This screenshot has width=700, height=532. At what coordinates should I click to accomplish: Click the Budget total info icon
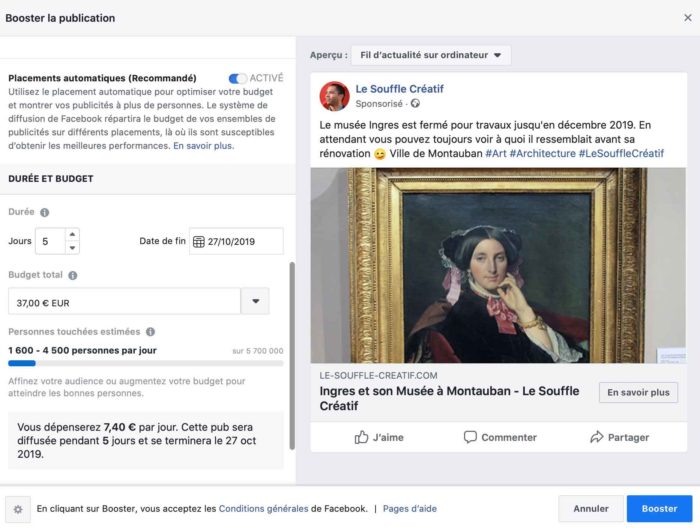(73, 275)
